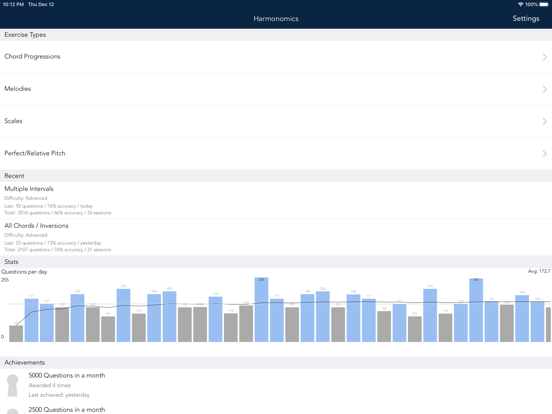Click the Questions per day chart title
The width and height of the screenshot is (552, 414).
click(x=24, y=272)
